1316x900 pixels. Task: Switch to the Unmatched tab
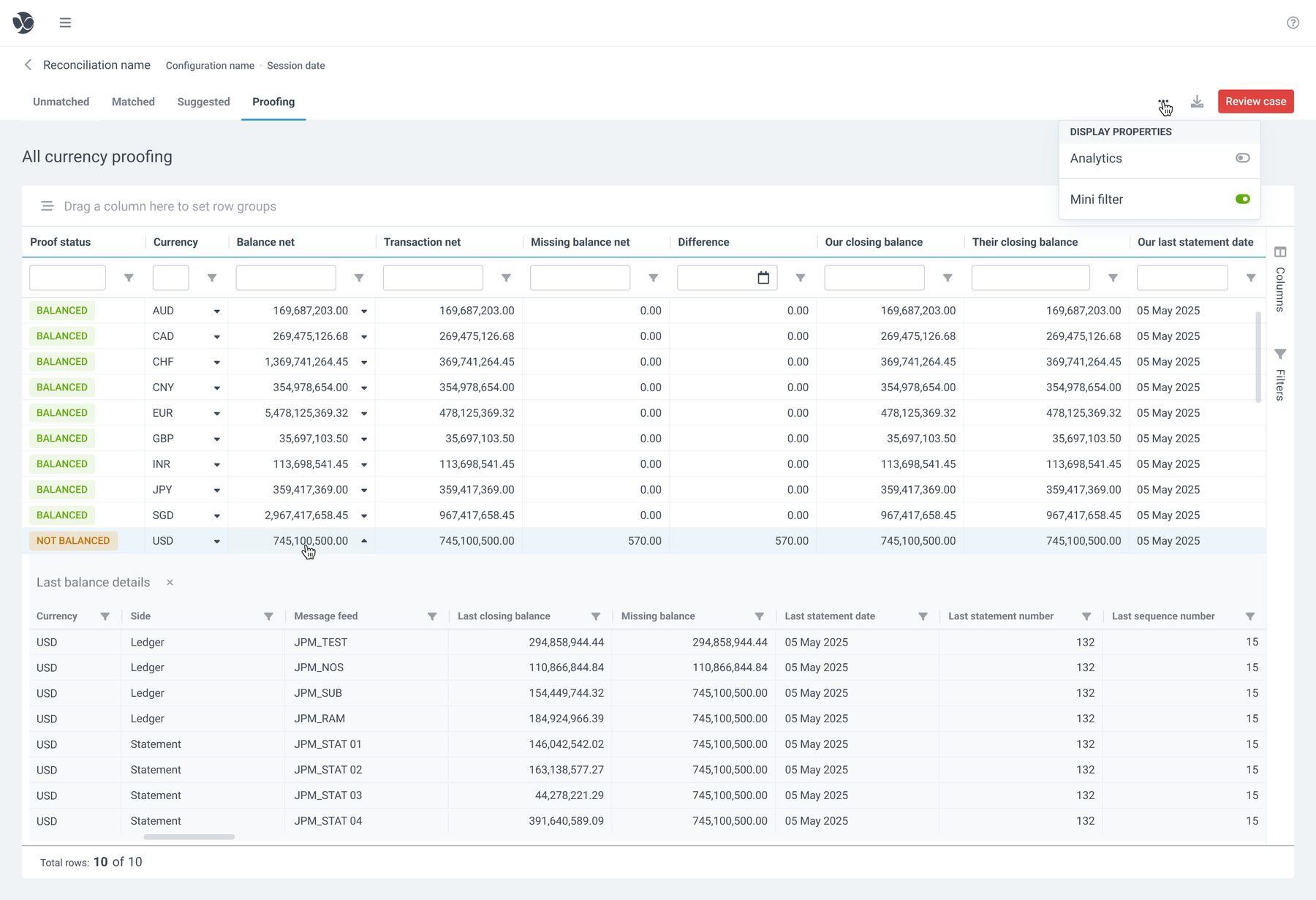pos(61,102)
